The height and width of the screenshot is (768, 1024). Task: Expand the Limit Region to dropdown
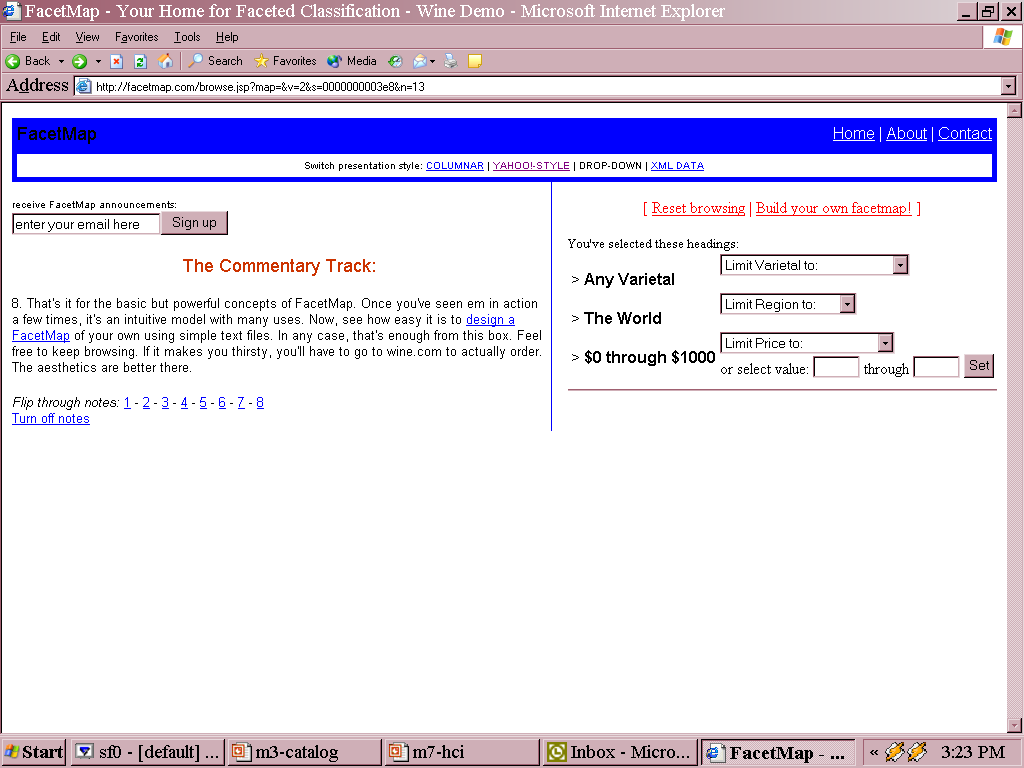(x=787, y=304)
